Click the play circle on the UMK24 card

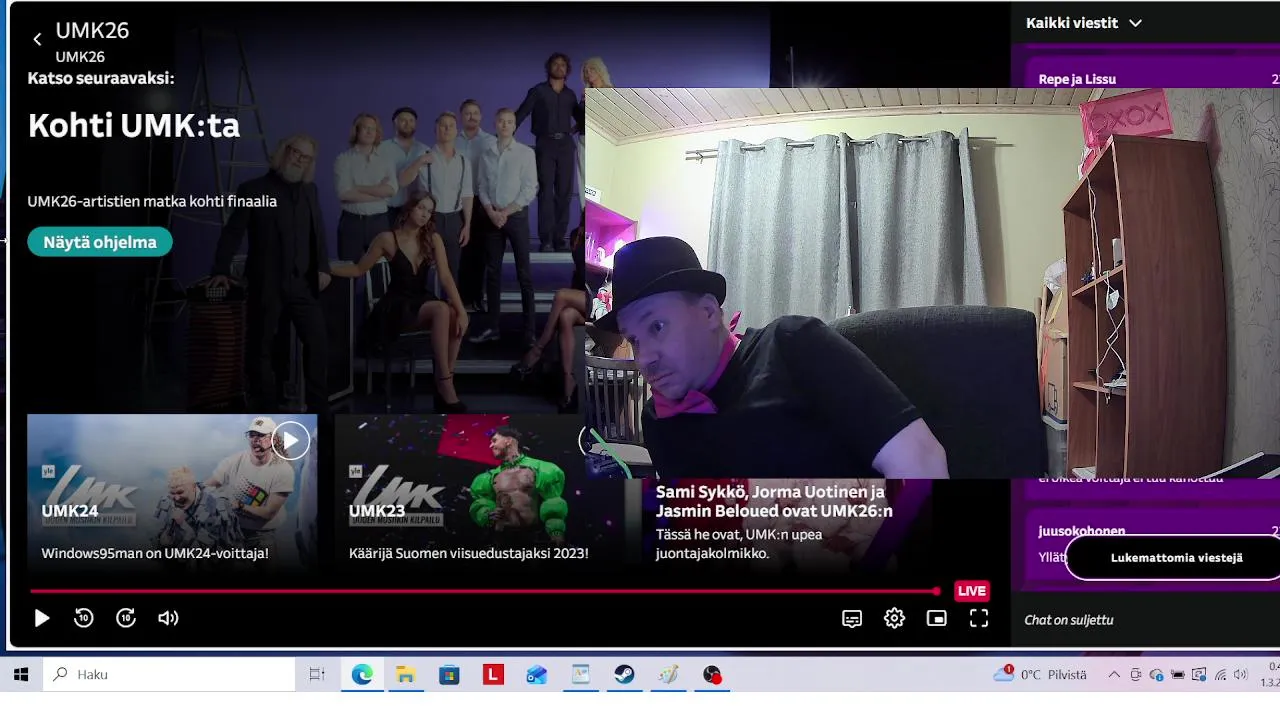(x=290, y=440)
